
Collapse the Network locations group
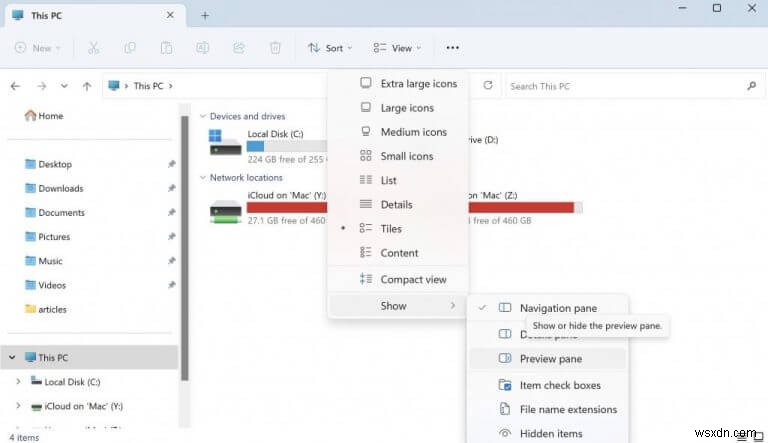202,177
